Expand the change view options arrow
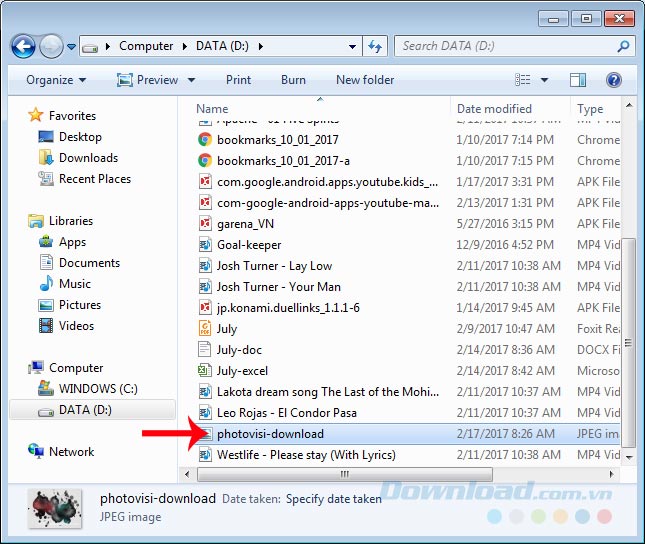Image resolution: width=645 pixels, height=544 pixels. pos(545,80)
